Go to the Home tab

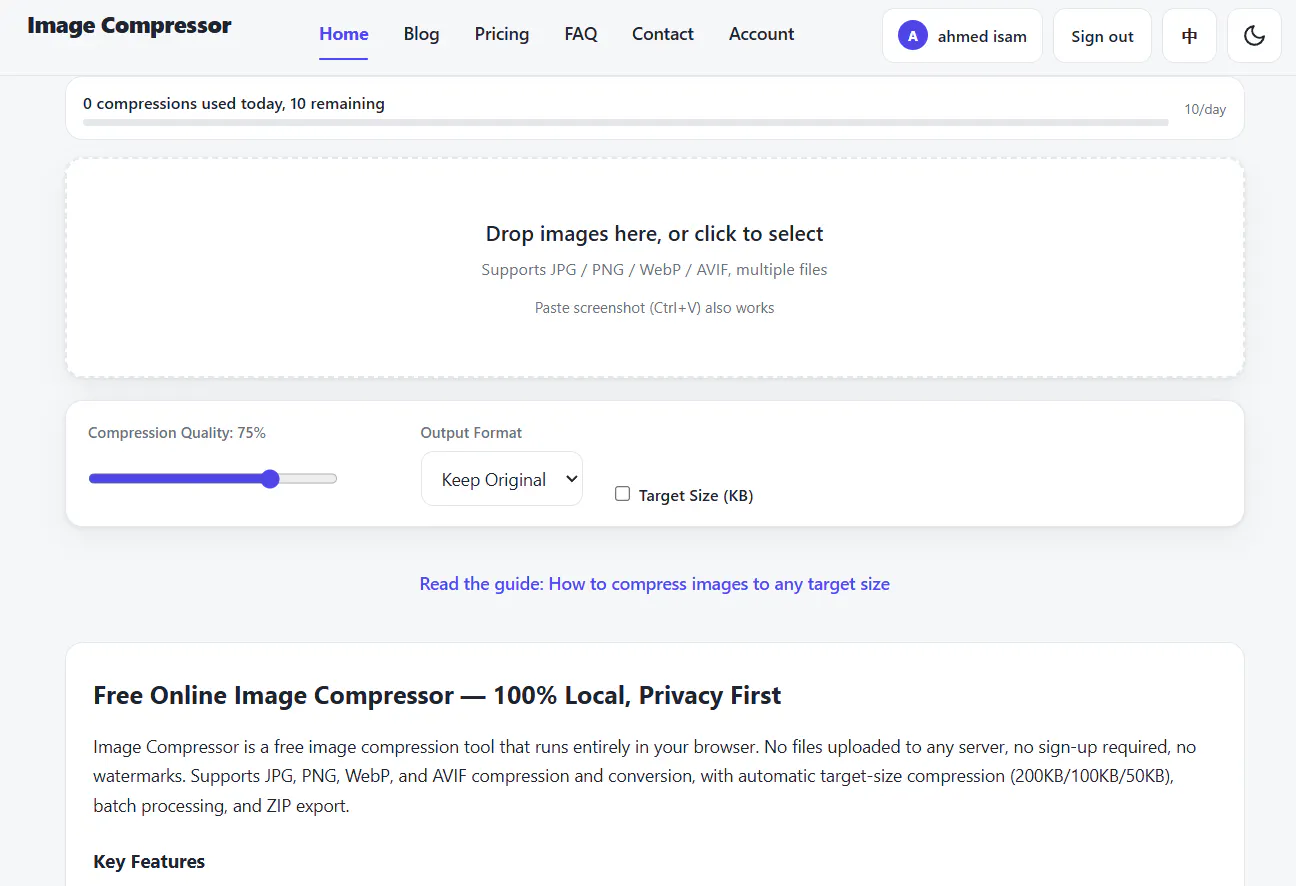click(344, 34)
